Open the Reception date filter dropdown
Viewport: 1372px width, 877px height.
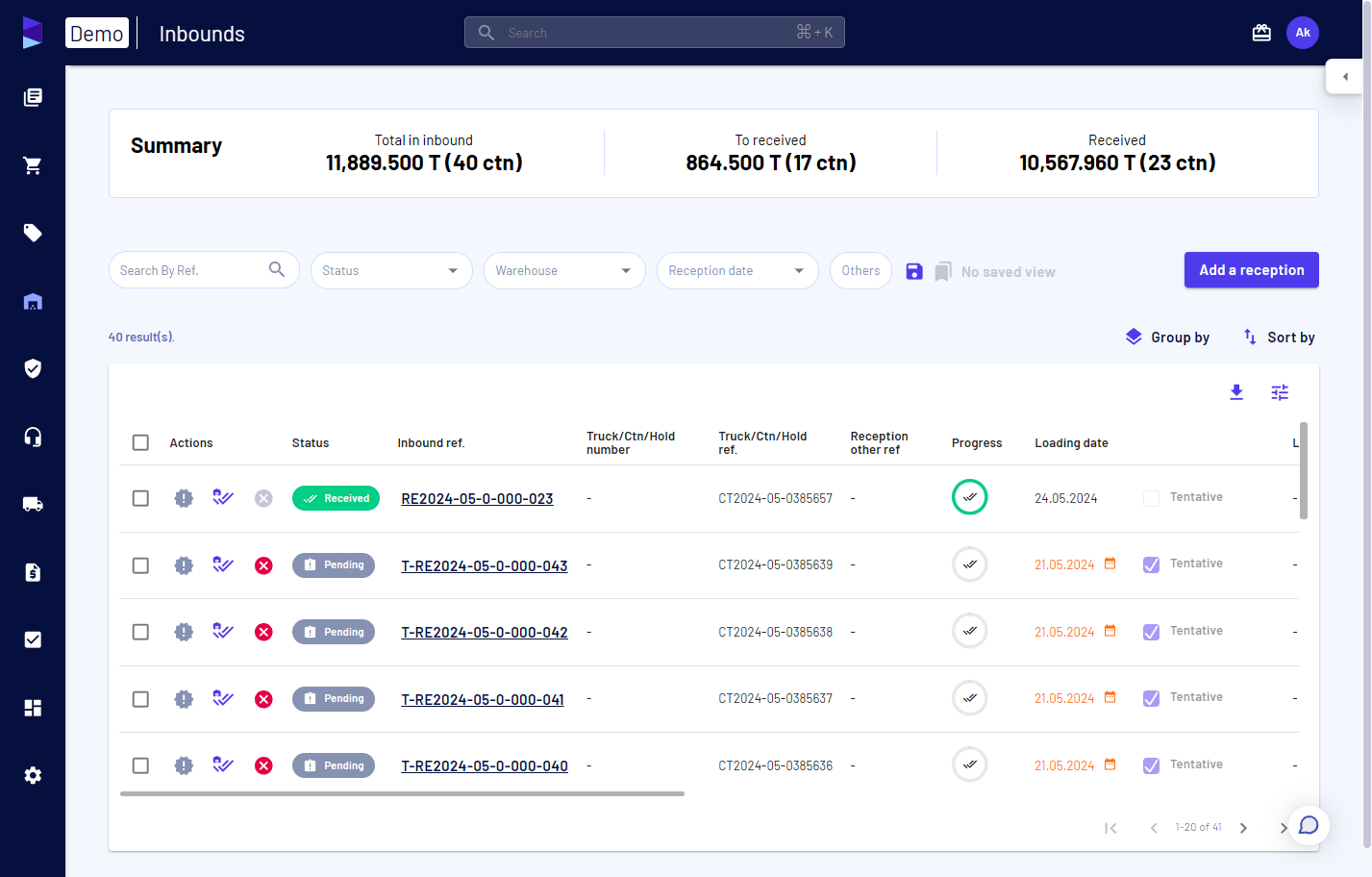737,270
